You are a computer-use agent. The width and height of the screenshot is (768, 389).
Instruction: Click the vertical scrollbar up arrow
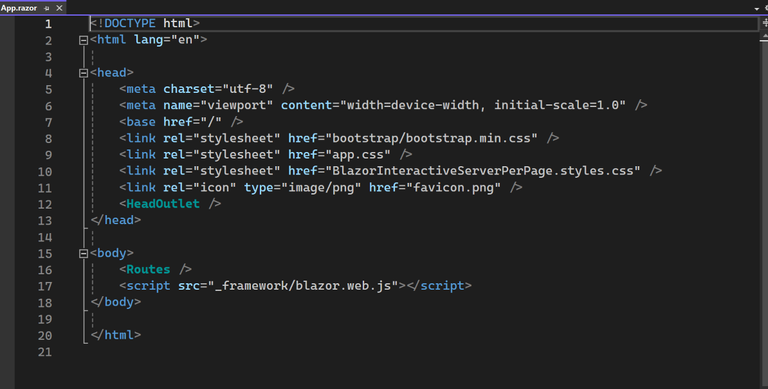pos(765,37)
